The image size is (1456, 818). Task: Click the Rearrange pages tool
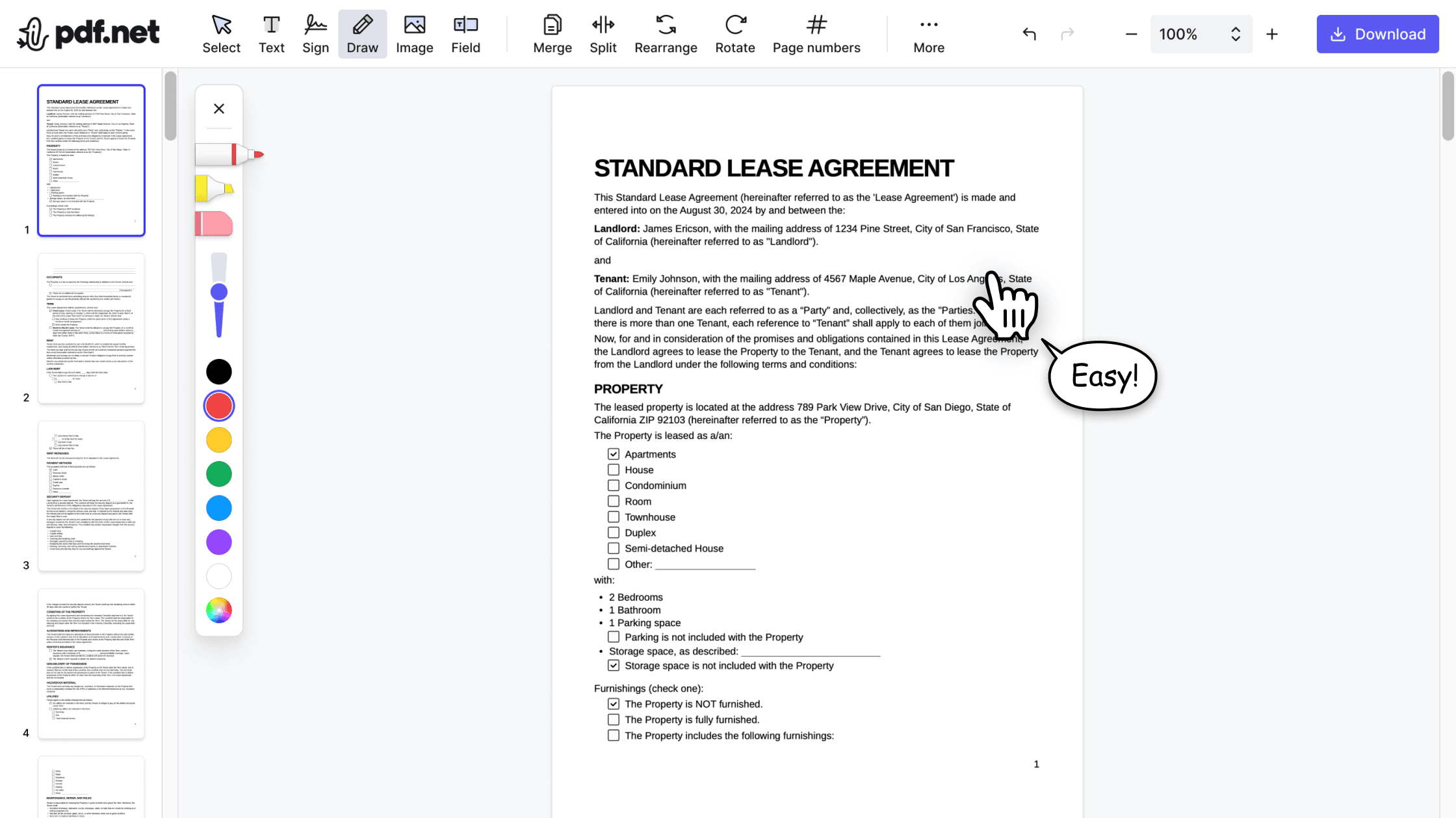[x=665, y=34]
